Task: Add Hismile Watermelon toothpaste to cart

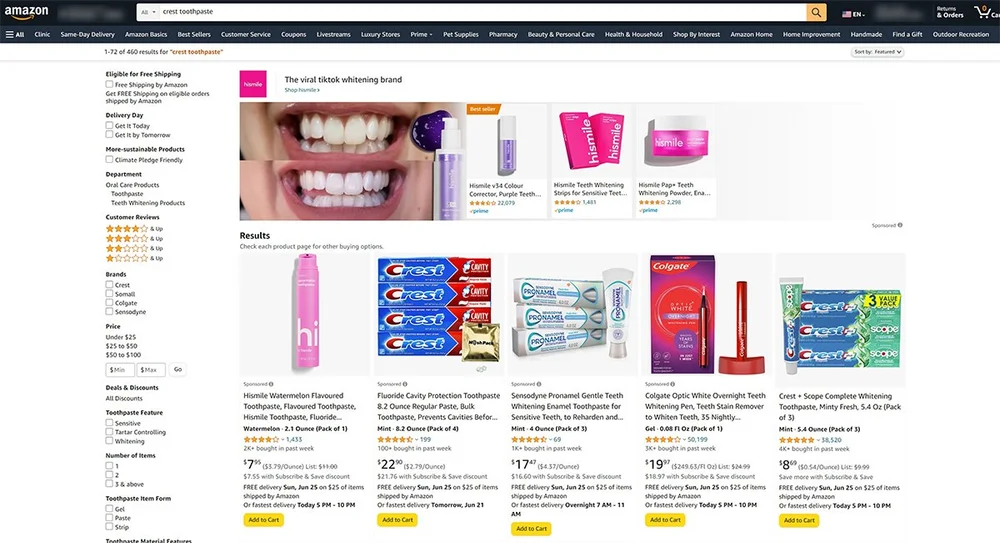Action: [x=263, y=520]
